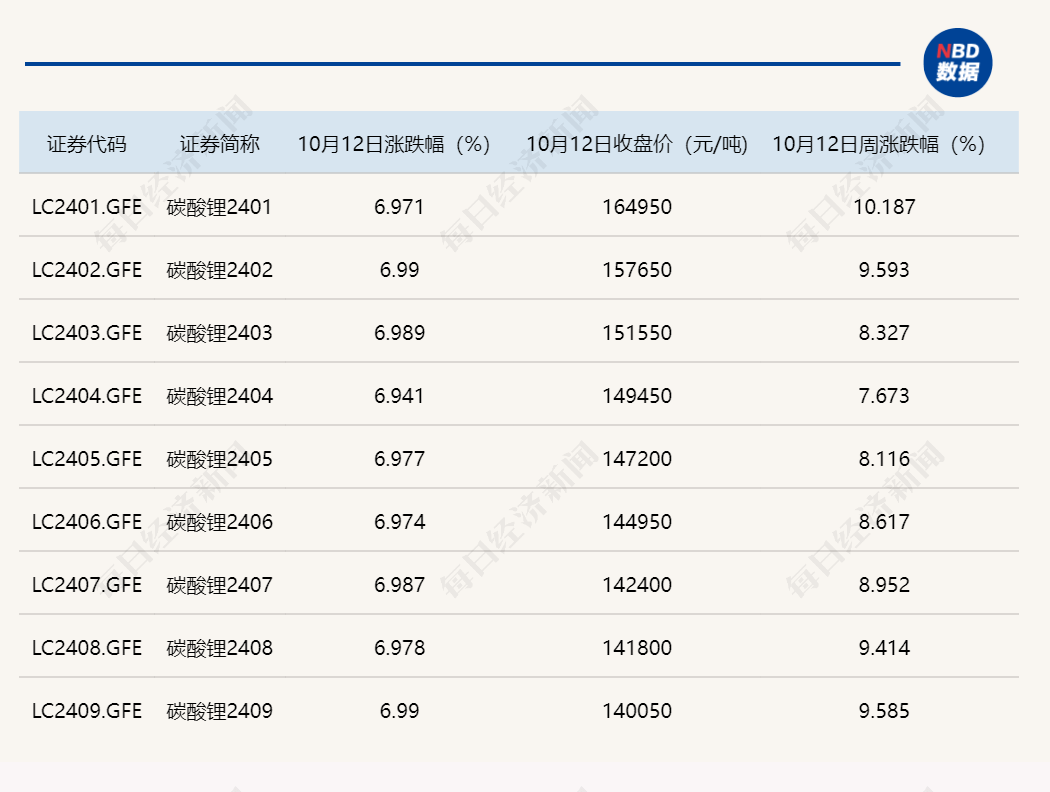Click the NBD数据 round logo

(957, 63)
